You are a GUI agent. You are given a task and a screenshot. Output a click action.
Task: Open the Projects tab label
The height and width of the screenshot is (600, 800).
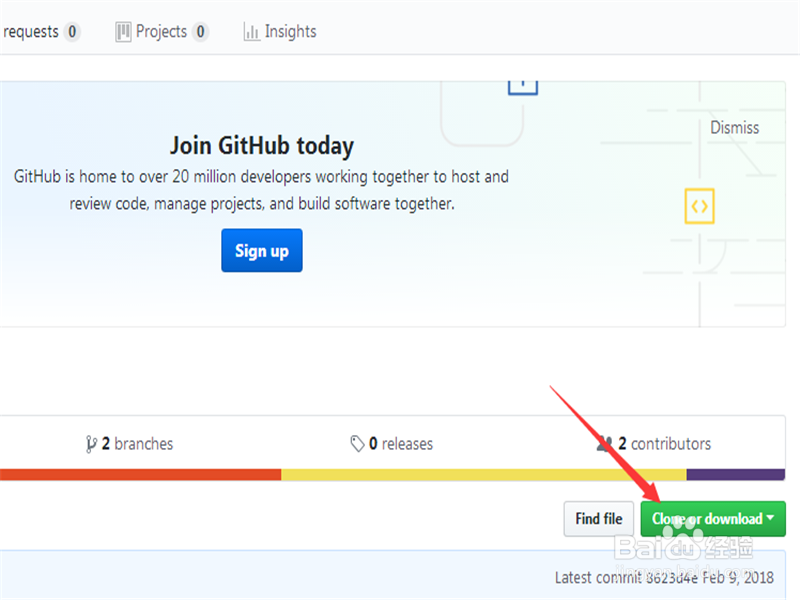pos(161,32)
